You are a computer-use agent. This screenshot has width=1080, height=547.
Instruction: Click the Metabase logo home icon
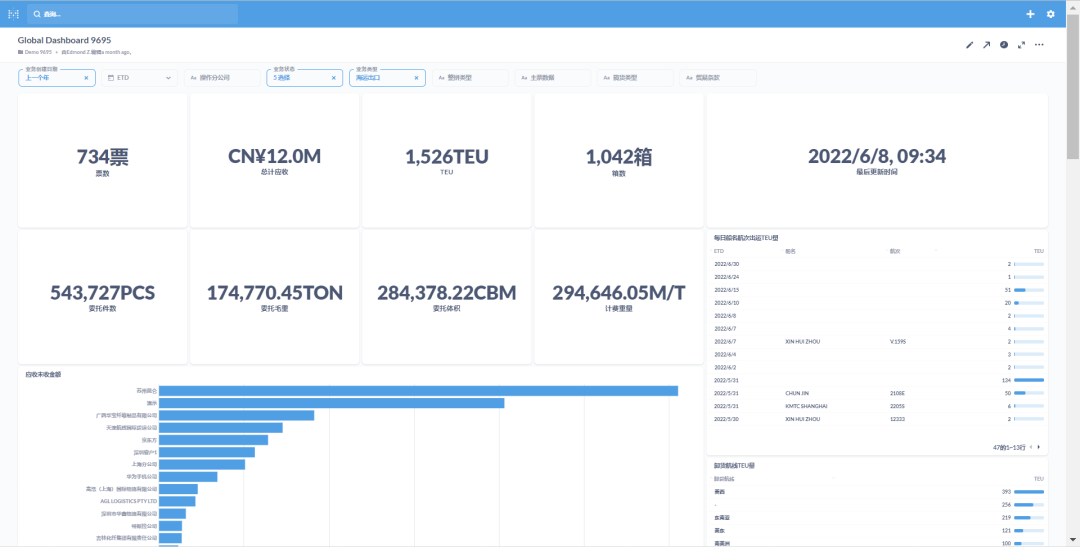(13, 14)
